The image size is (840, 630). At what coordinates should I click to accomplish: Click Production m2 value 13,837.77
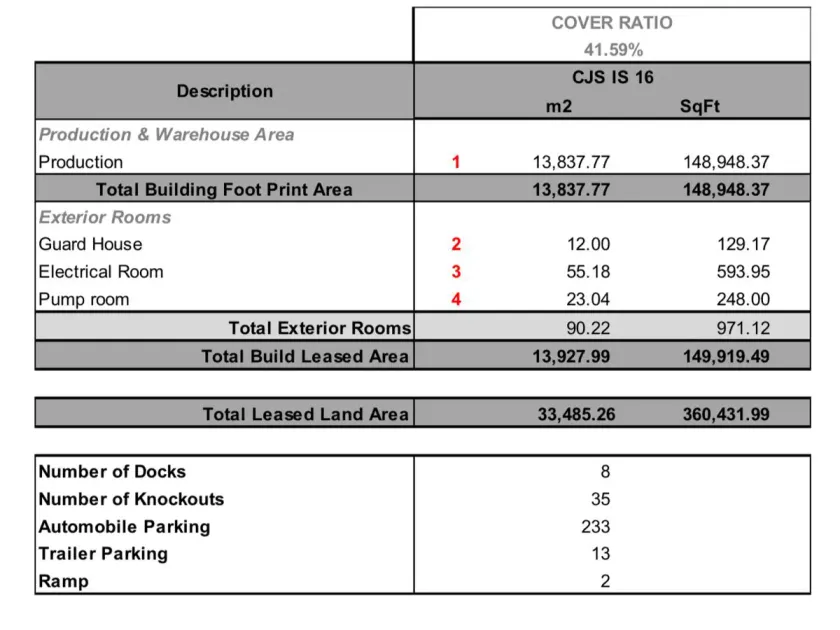pos(571,162)
